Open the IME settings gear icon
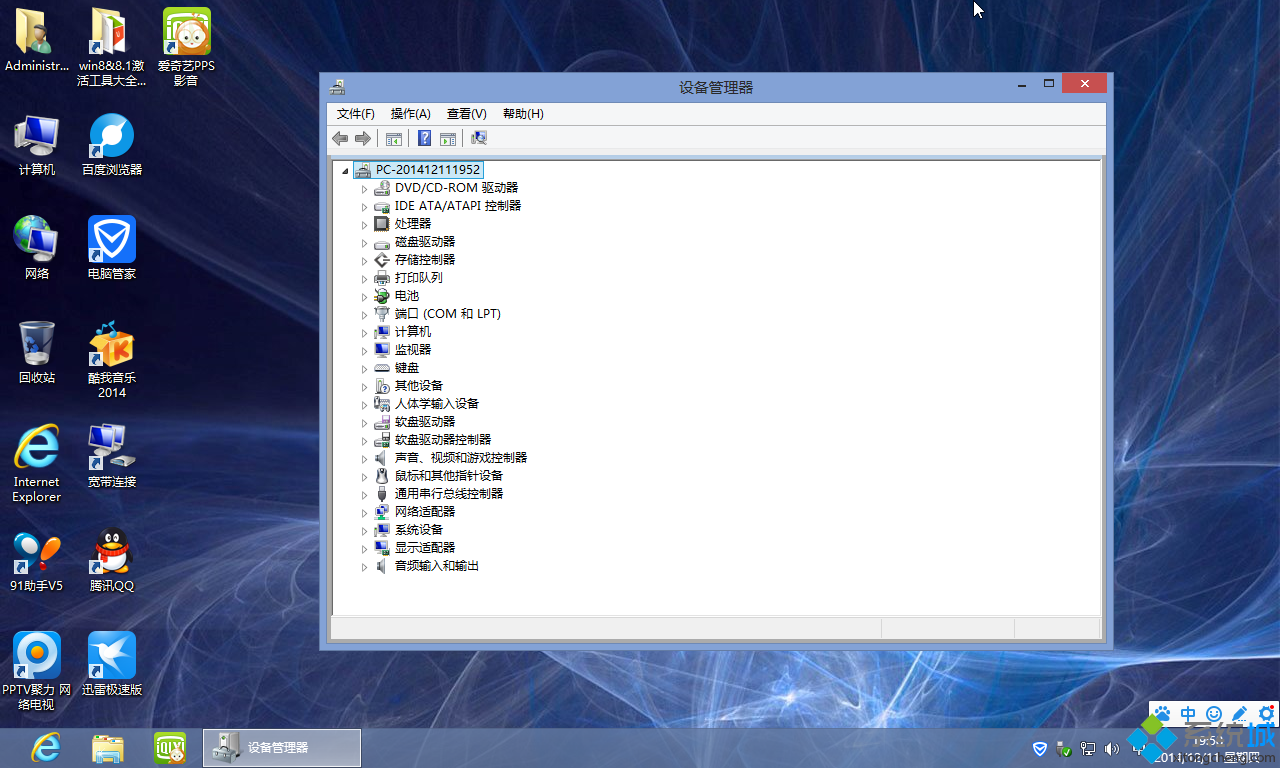Image resolution: width=1280 pixels, height=768 pixels. click(x=1266, y=714)
